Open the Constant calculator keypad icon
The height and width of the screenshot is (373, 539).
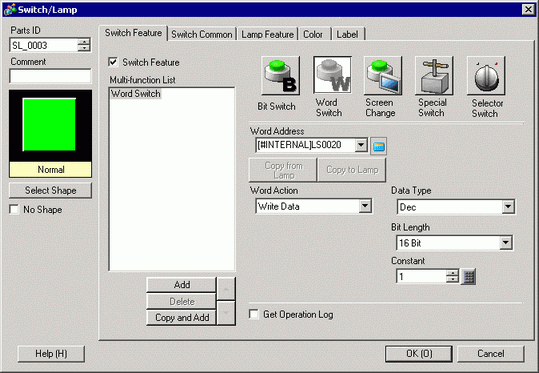coord(469,277)
